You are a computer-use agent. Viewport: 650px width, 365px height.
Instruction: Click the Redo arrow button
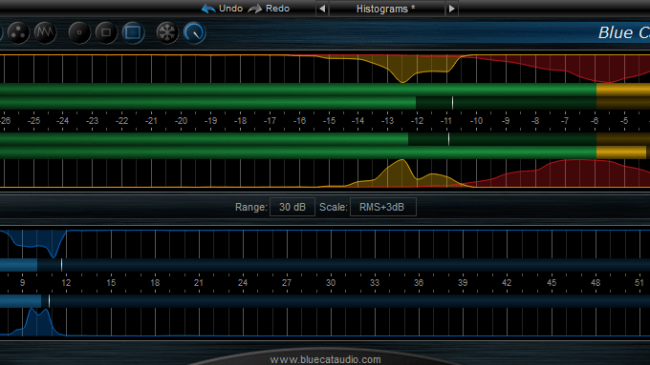(269, 8)
